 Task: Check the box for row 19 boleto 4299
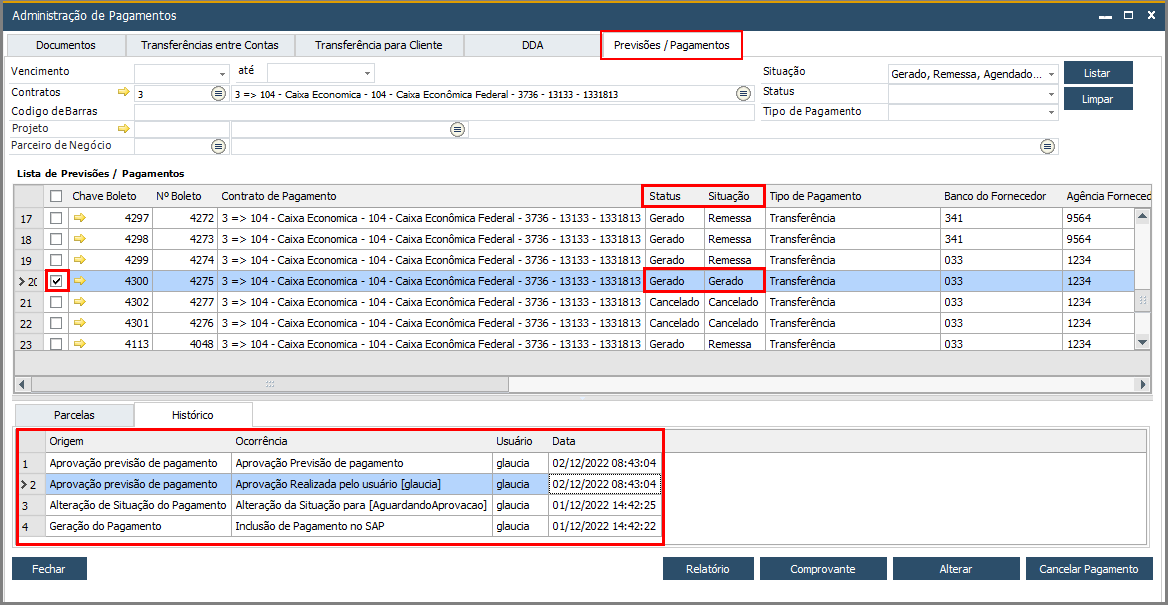point(56,260)
